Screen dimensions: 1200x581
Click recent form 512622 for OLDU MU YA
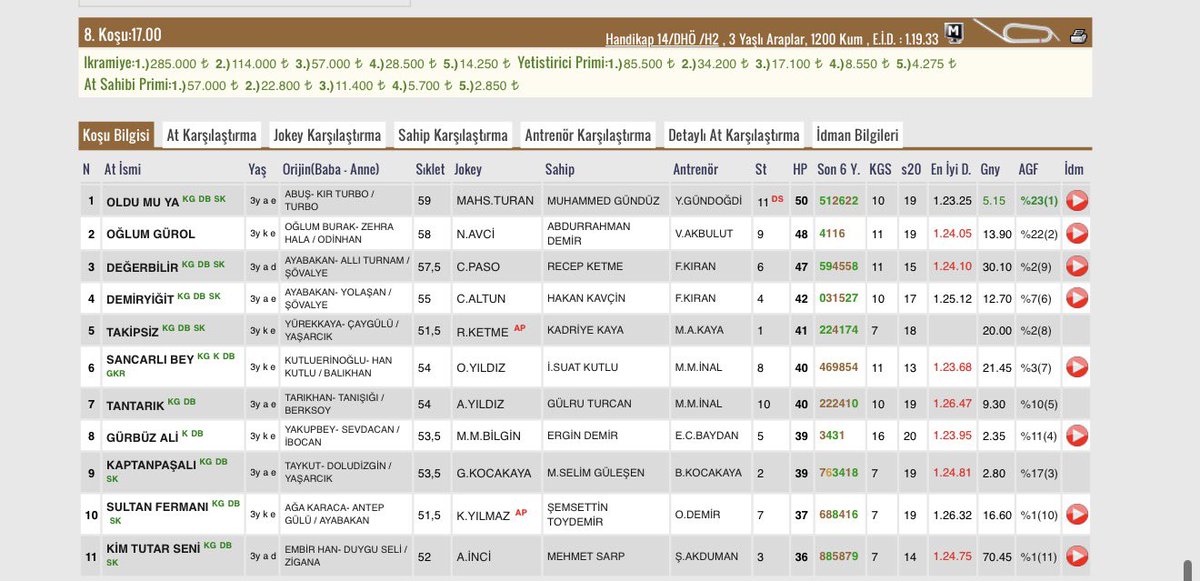[x=838, y=201]
